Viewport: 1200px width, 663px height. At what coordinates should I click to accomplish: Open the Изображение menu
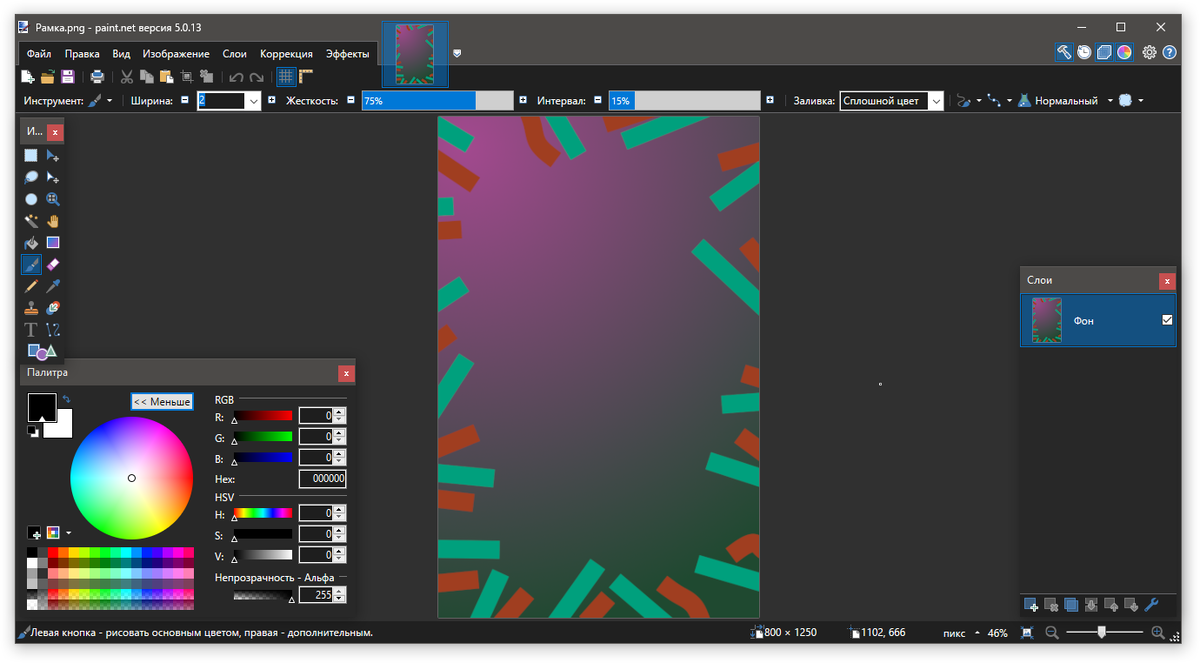coord(176,54)
